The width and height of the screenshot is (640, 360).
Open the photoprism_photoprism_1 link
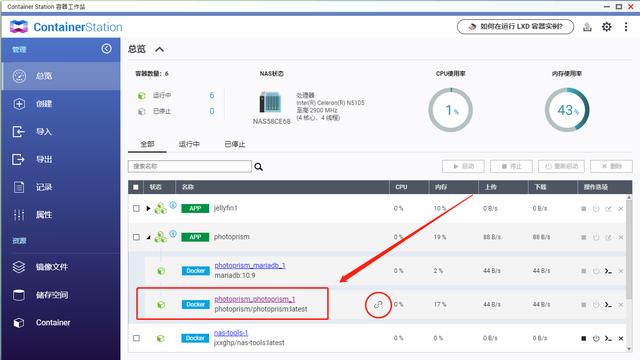[x=255, y=299]
